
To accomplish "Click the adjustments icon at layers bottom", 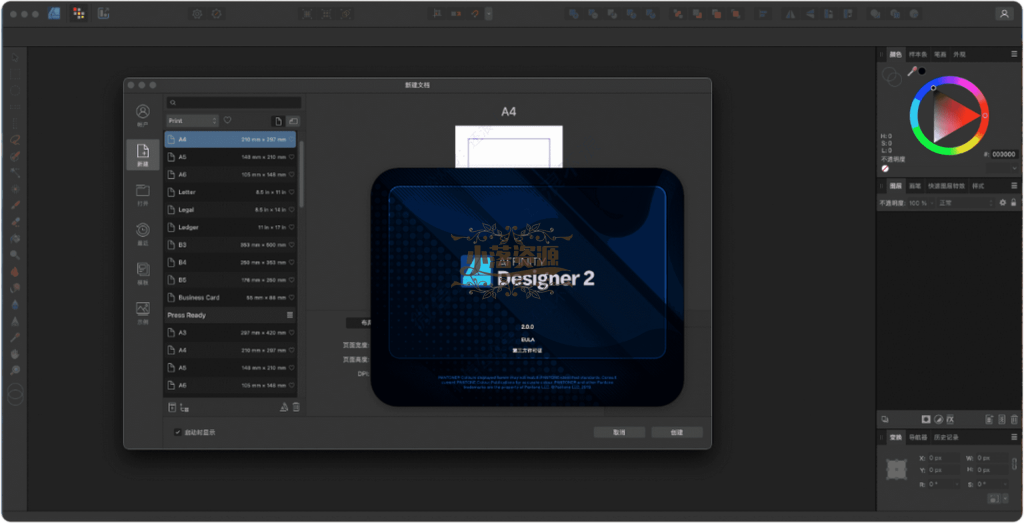I will click(938, 419).
